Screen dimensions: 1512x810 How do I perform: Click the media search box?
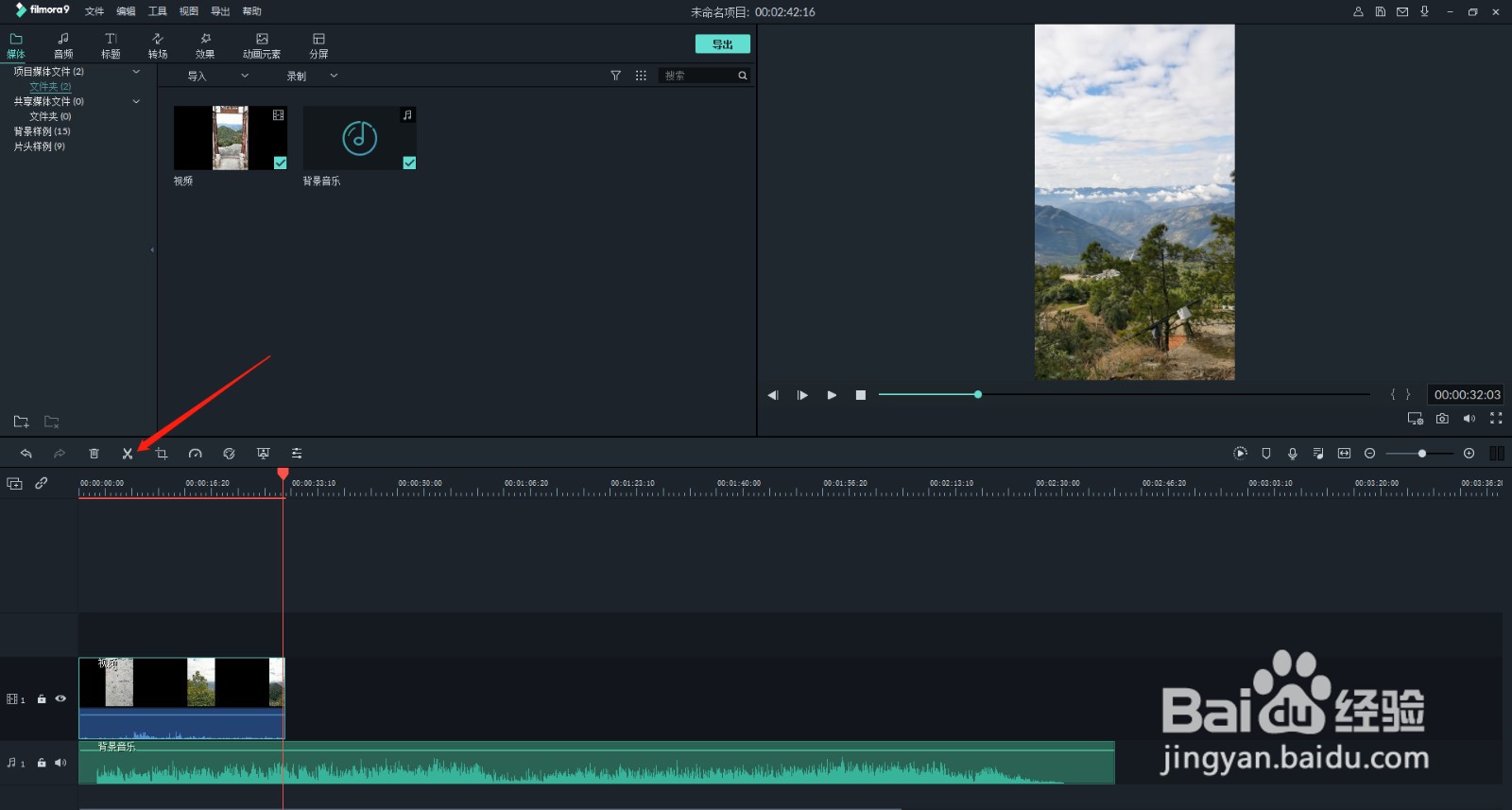705,76
